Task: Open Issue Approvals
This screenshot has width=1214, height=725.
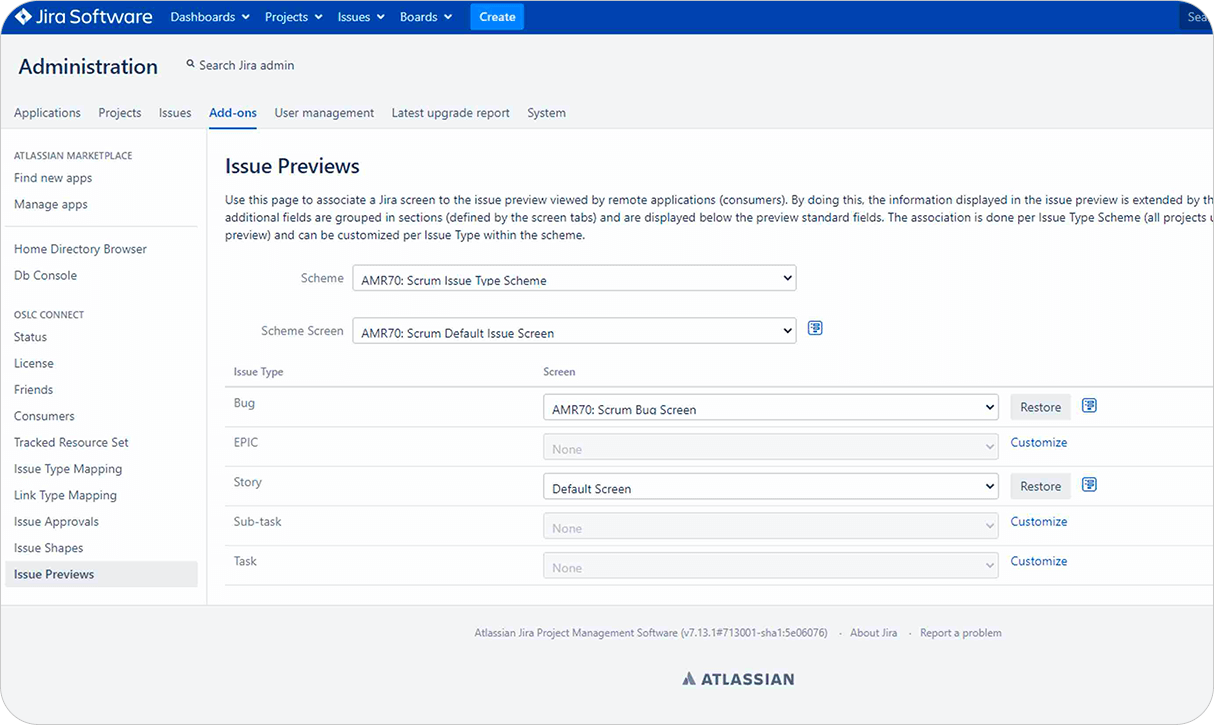Action: click(x=56, y=521)
